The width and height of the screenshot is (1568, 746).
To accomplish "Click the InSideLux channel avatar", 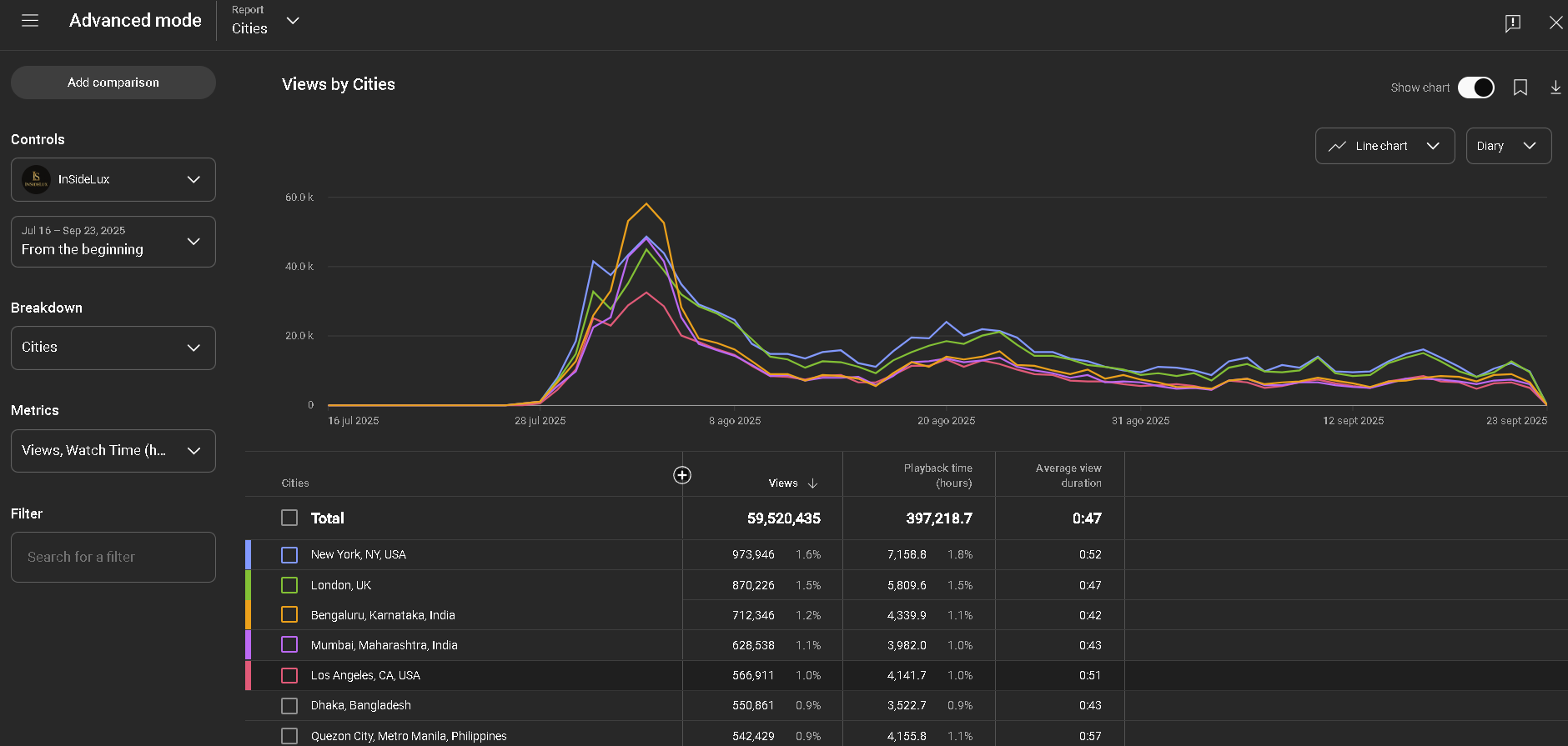I will [x=36, y=179].
